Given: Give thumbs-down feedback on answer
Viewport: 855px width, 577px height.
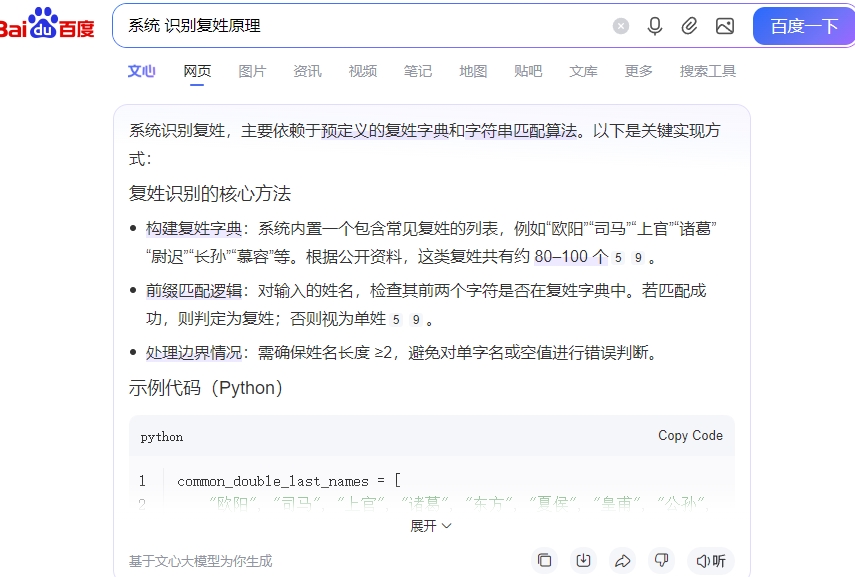Looking at the screenshot, I should (x=661, y=560).
